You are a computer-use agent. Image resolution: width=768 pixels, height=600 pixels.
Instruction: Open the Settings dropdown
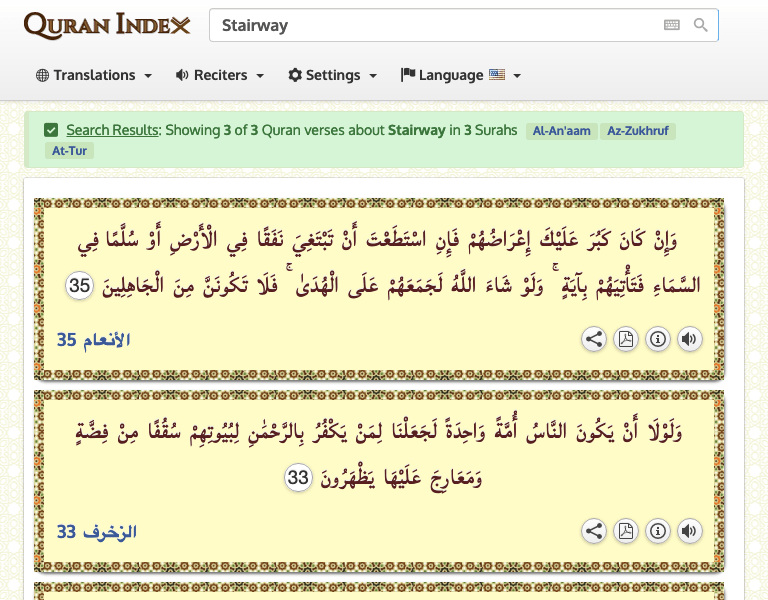[x=333, y=75]
